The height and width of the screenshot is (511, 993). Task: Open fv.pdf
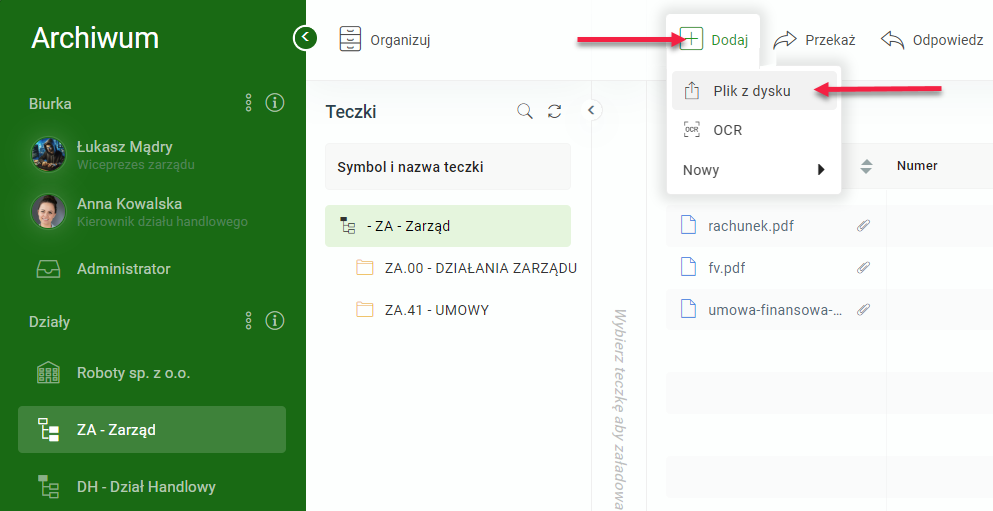[726, 268]
